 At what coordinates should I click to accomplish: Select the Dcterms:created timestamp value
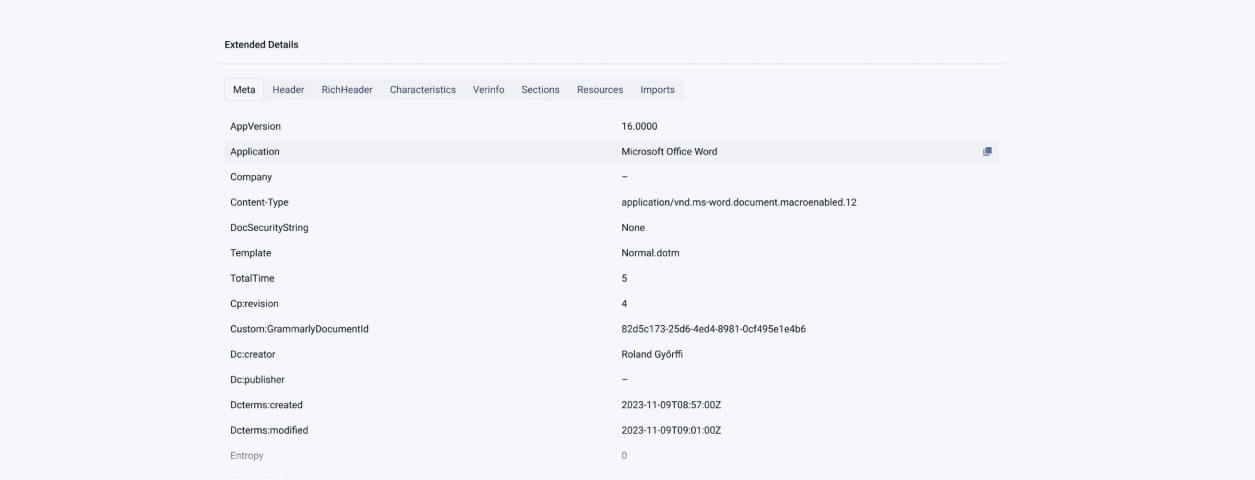(671, 405)
